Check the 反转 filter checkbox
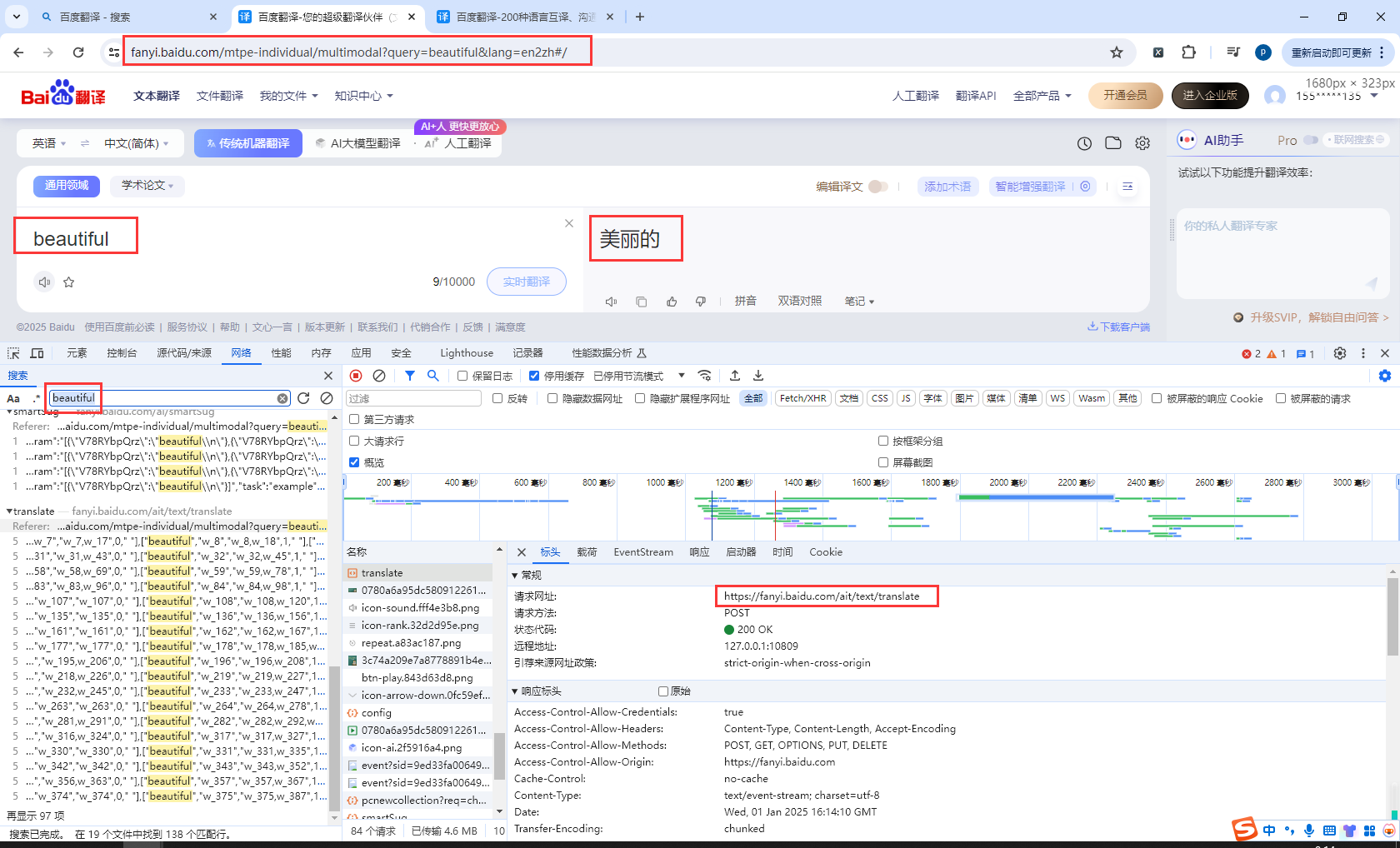 (x=497, y=398)
